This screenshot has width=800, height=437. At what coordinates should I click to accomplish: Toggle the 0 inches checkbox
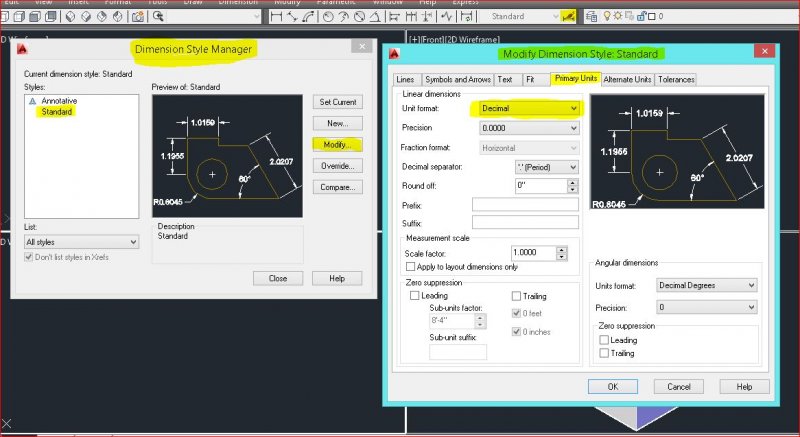click(516, 331)
